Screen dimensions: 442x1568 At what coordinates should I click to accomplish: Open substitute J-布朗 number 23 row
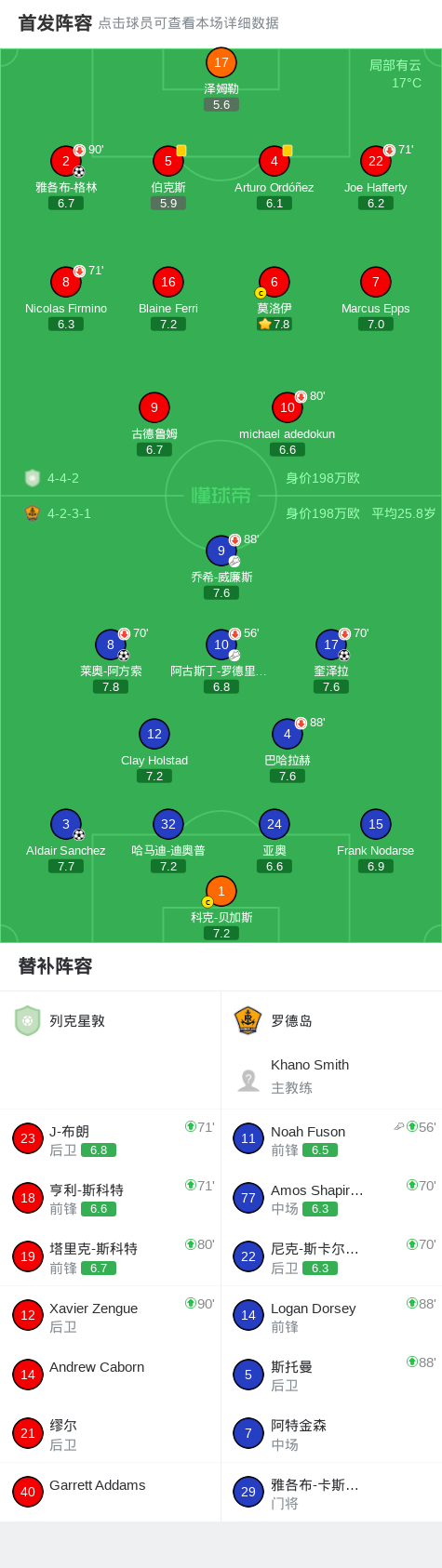(x=110, y=1138)
